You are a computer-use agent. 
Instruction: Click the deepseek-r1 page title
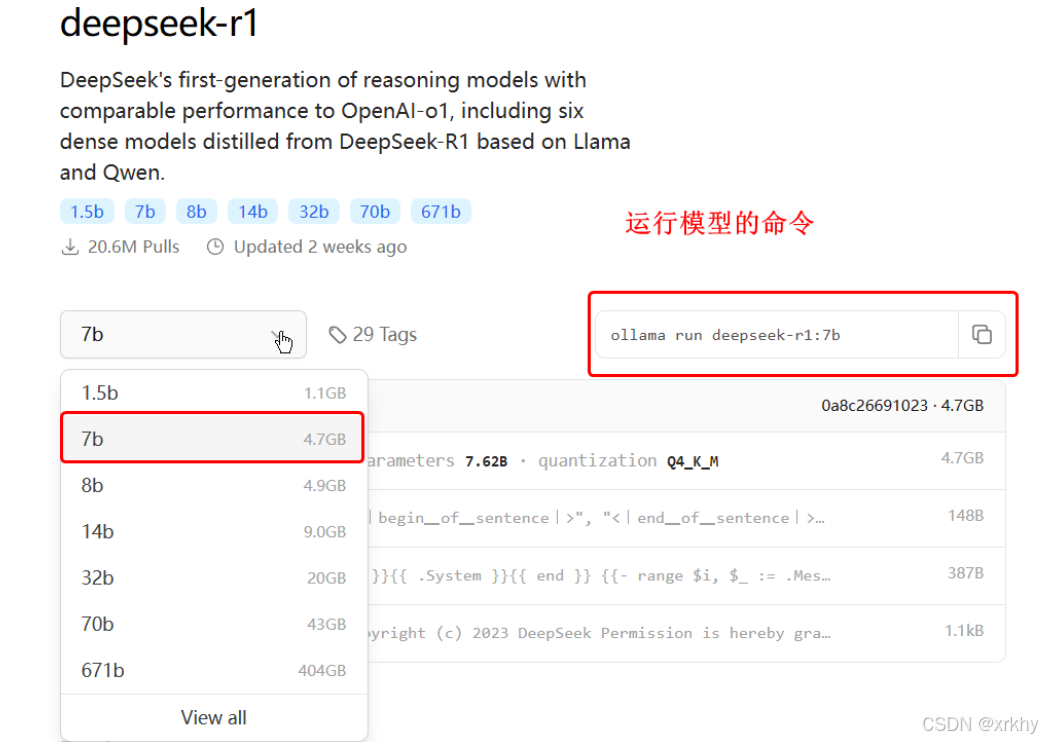click(x=159, y=23)
